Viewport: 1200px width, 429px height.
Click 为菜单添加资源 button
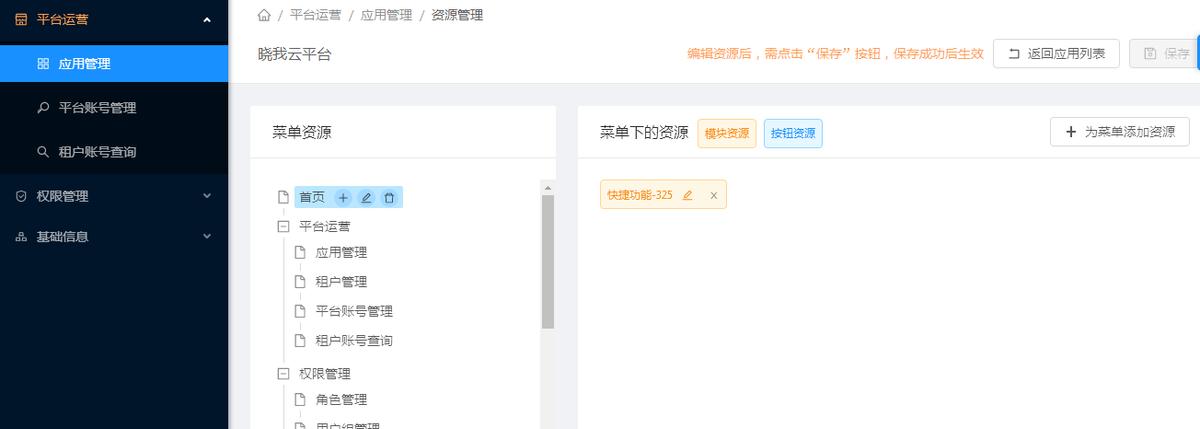pyautogui.click(x=1120, y=132)
